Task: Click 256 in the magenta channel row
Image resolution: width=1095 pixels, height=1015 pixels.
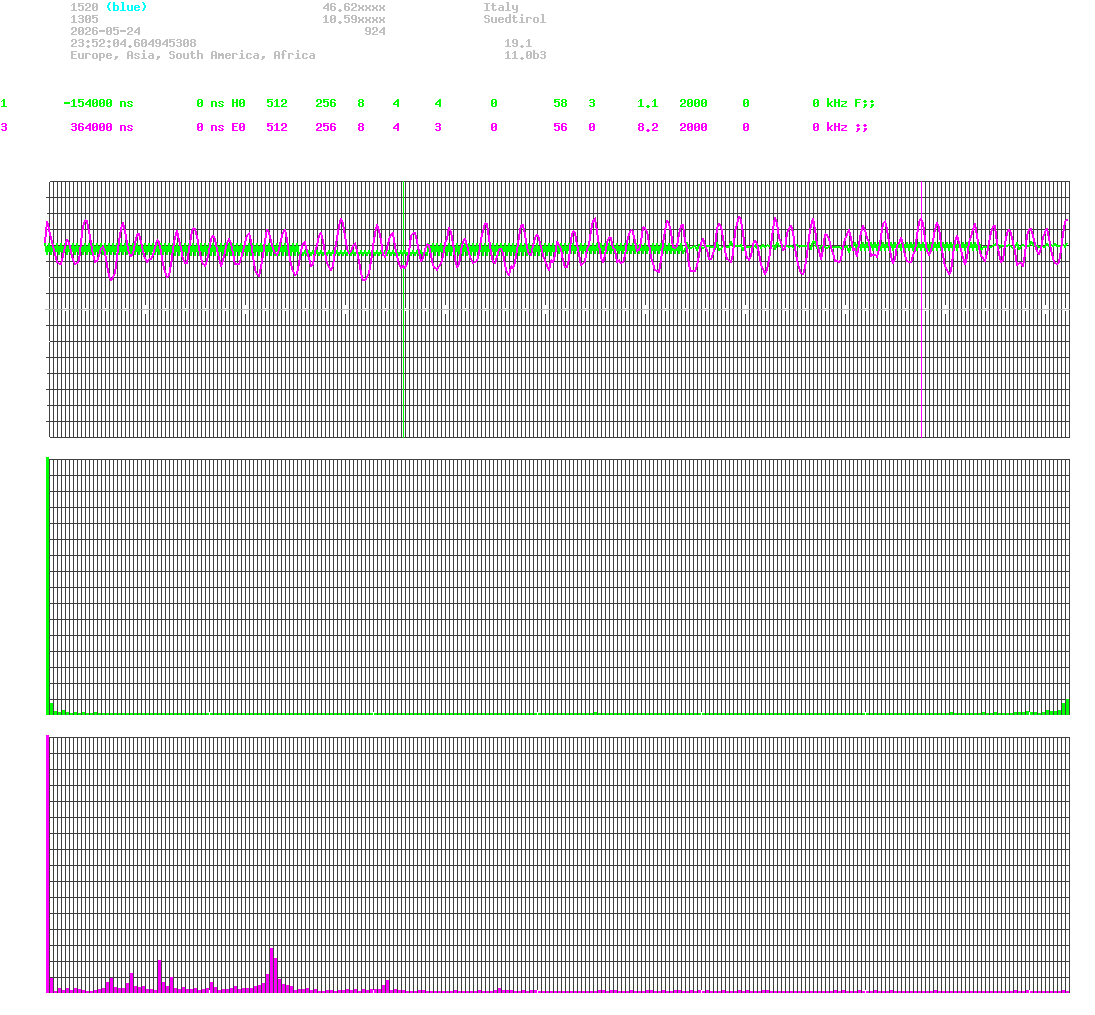Action: point(325,127)
